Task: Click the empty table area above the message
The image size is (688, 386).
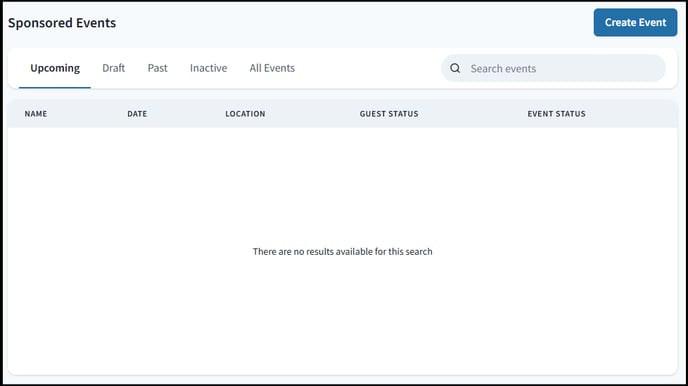Action: [x=342, y=184]
